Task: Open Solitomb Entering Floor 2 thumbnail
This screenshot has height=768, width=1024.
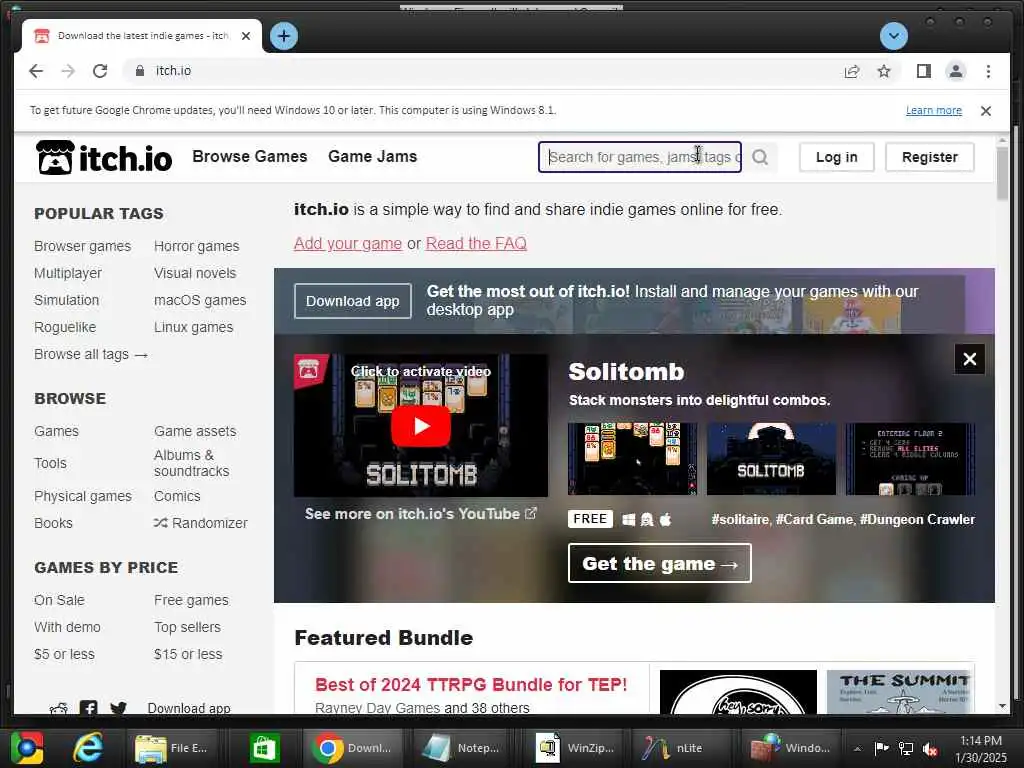Action: [910, 458]
